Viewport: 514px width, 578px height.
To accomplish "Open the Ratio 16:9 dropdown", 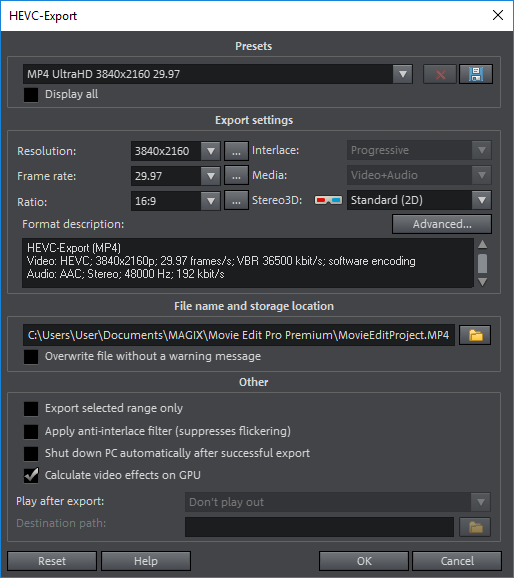I will tap(176, 201).
